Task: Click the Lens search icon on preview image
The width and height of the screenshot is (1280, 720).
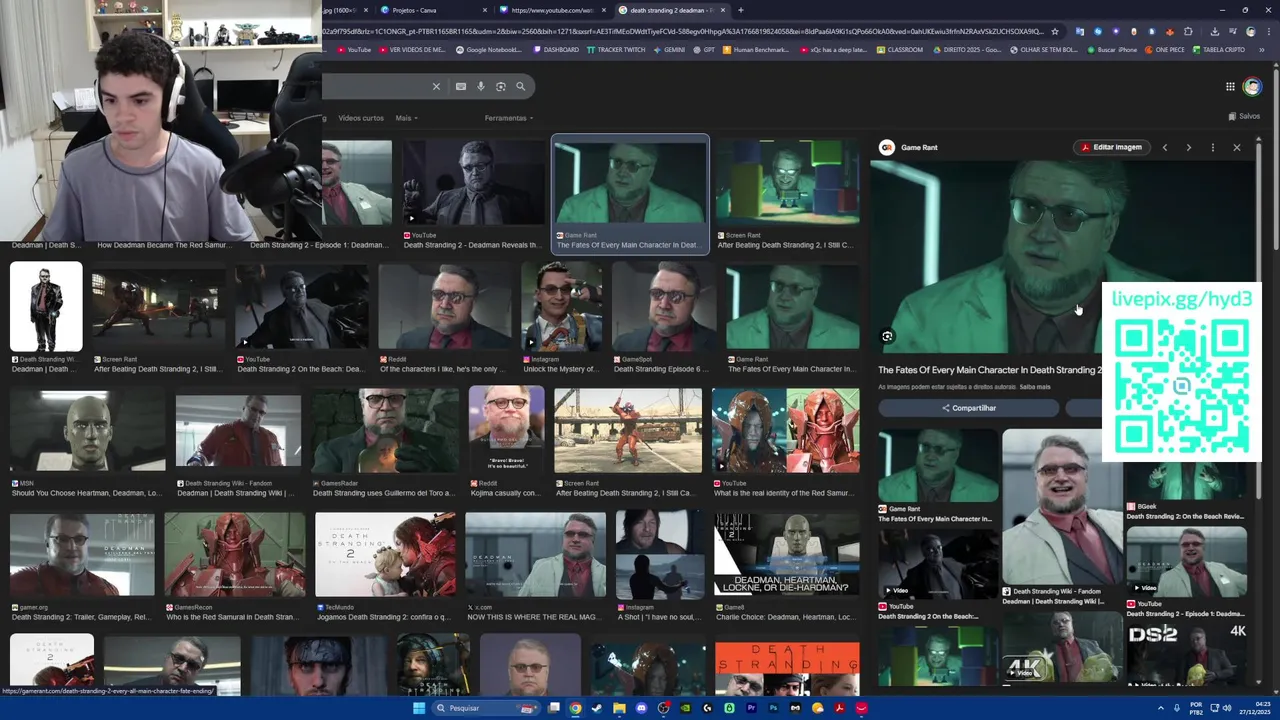Action: [887, 337]
